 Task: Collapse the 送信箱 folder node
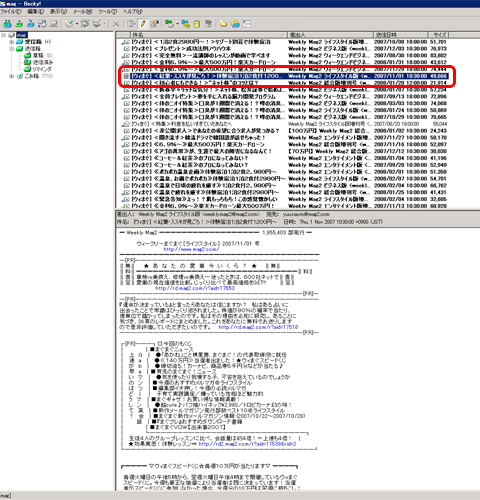11,49
